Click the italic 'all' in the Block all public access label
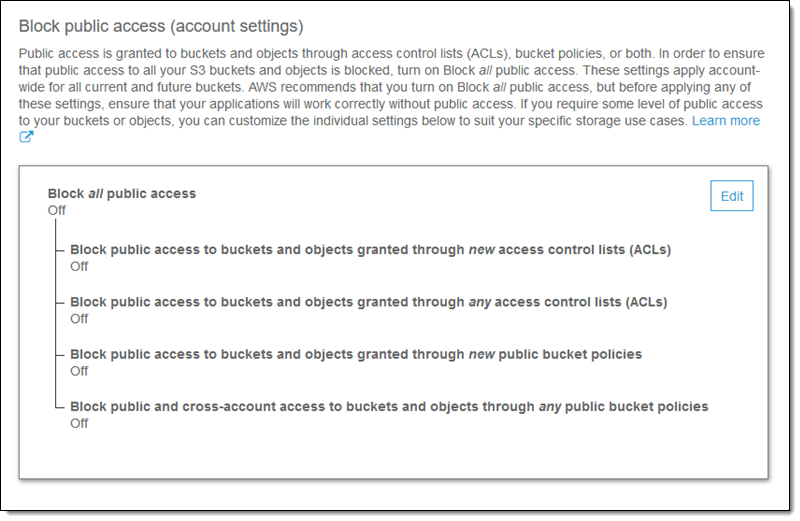This screenshot has width=800, height=521. [97, 194]
